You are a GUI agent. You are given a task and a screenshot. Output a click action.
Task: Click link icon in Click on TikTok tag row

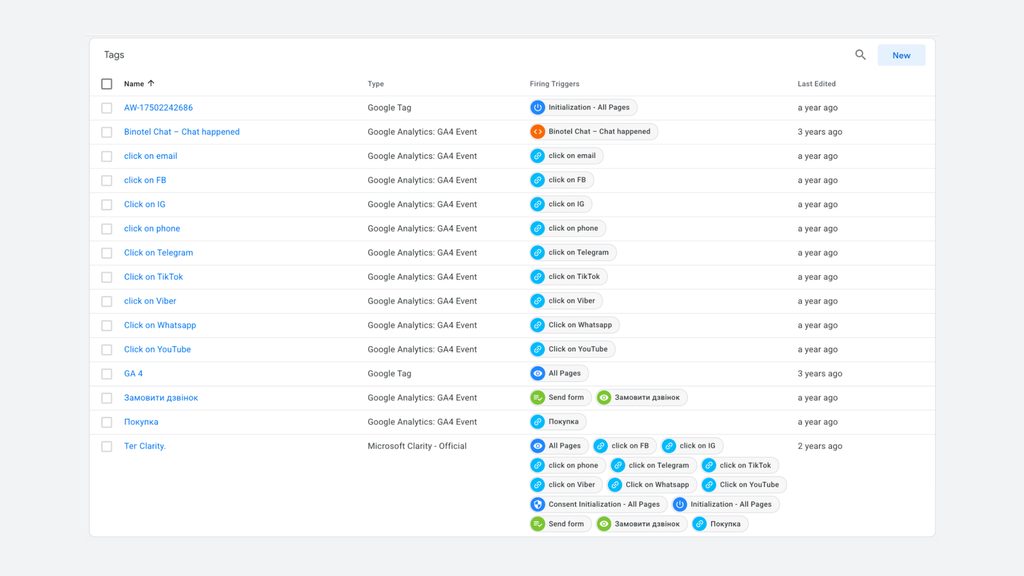[537, 276]
